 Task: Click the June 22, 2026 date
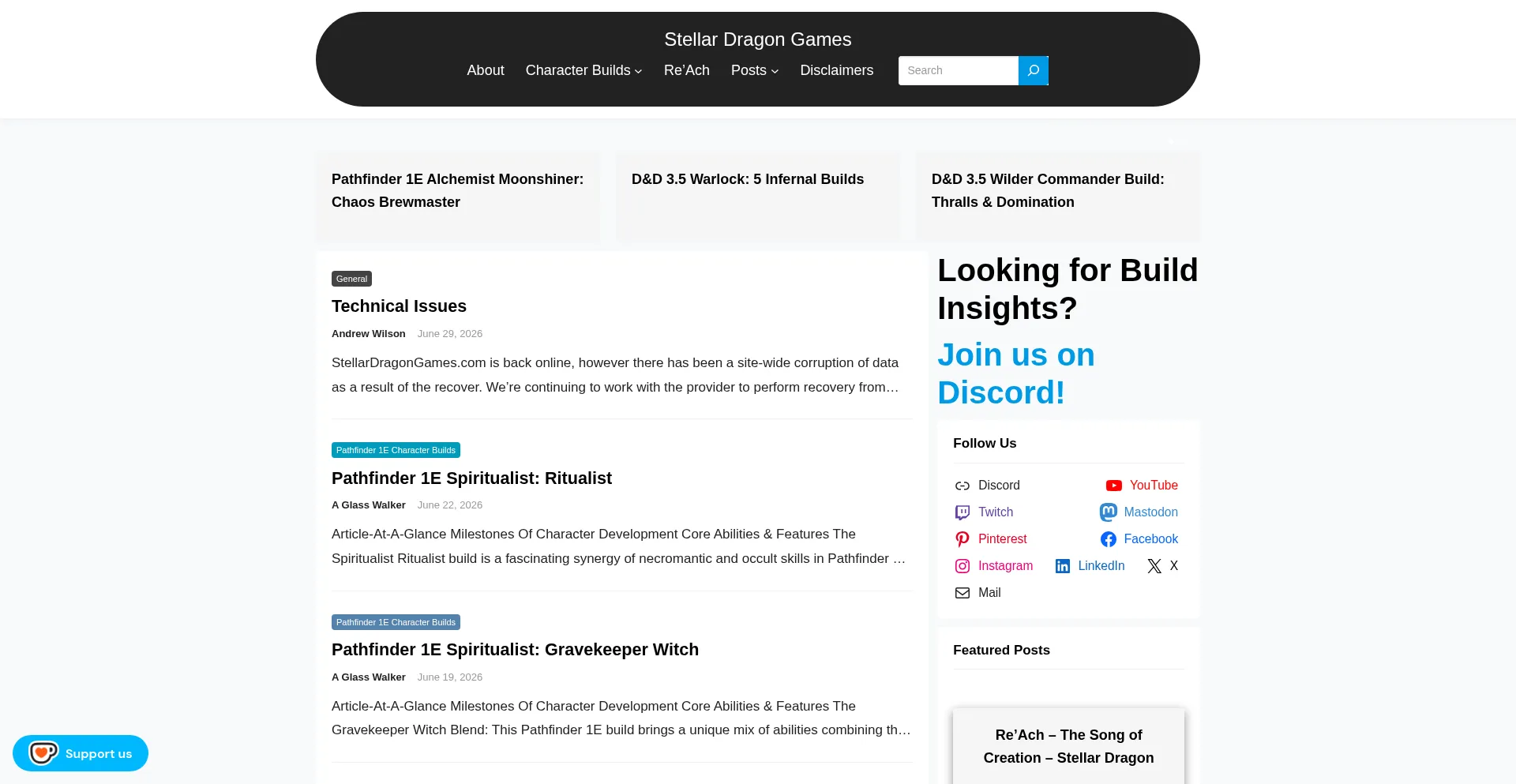click(x=449, y=505)
